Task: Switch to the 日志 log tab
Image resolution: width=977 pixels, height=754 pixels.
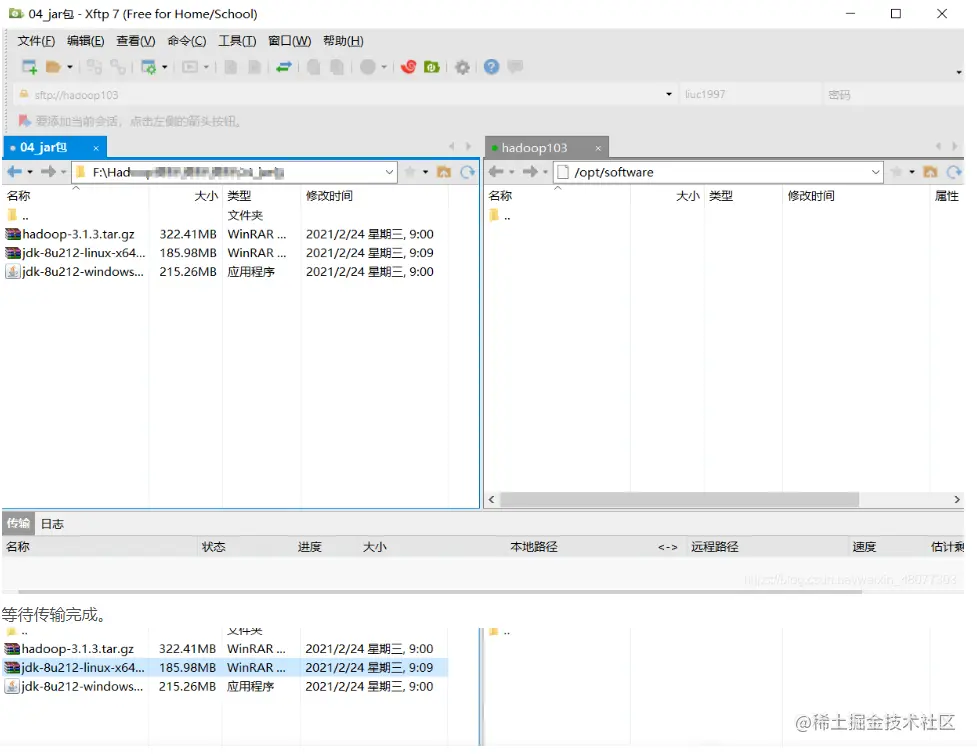Action: coord(52,523)
